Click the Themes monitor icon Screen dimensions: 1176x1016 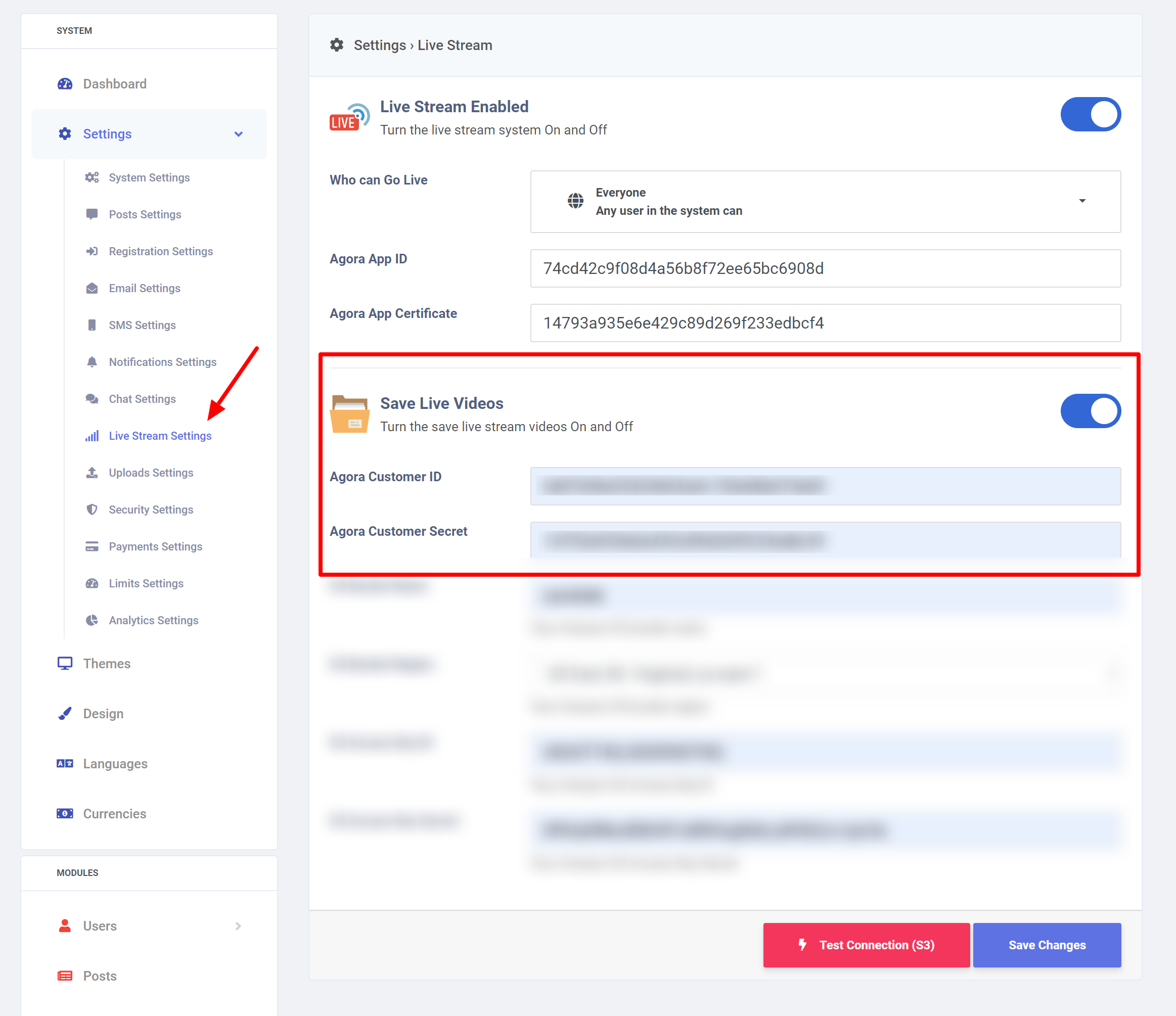pos(65,663)
